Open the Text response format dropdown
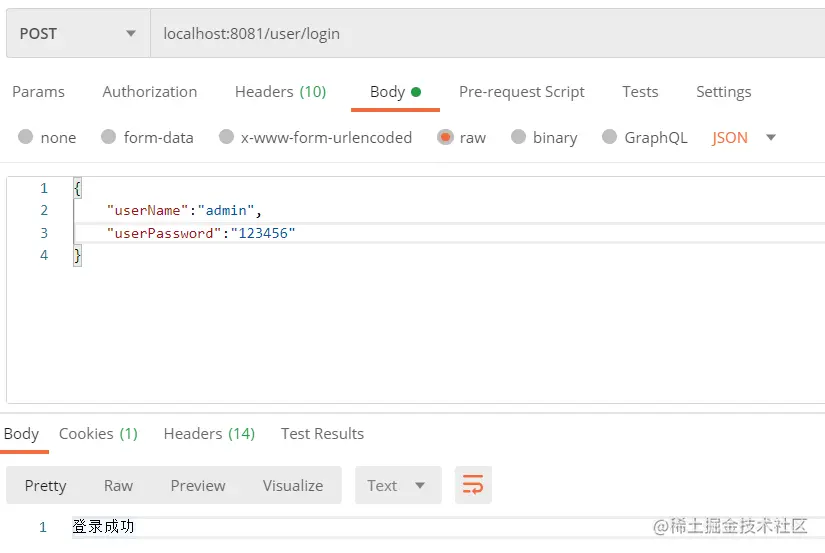Screen dimensions: 825x553 click(396, 486)
